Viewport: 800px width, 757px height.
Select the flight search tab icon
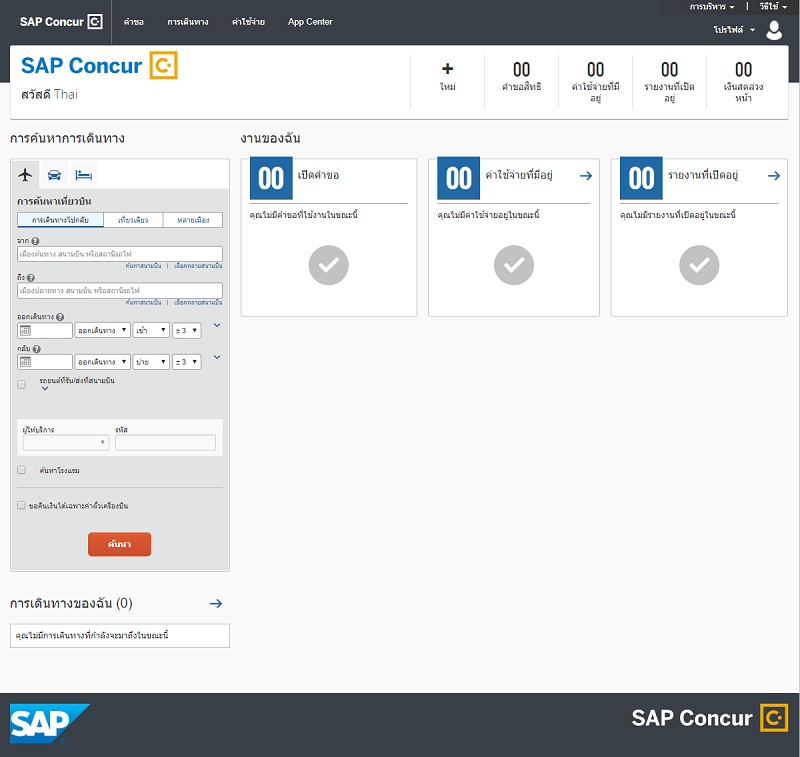26,175
